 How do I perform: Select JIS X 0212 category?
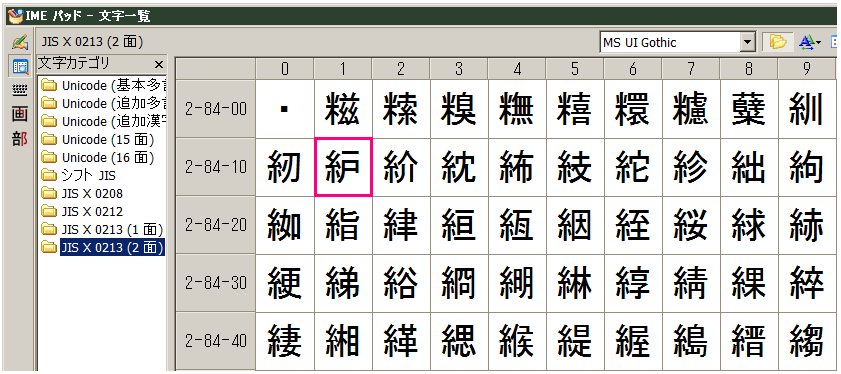pyautogui.click(x=83, y=211)
